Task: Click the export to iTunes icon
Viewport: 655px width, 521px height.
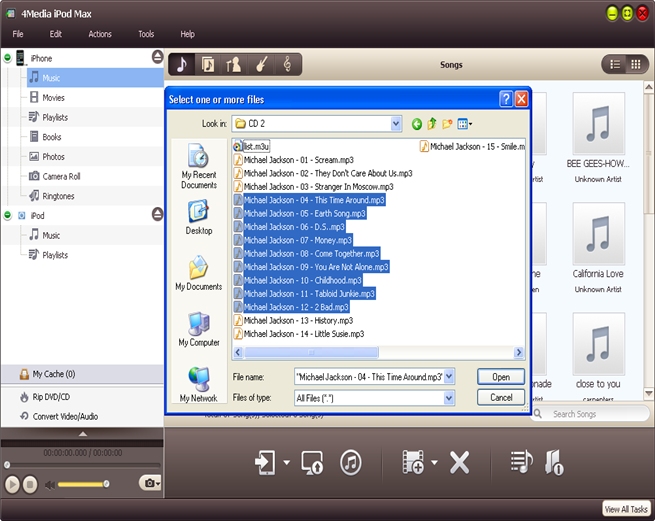Action: (350, 463)
